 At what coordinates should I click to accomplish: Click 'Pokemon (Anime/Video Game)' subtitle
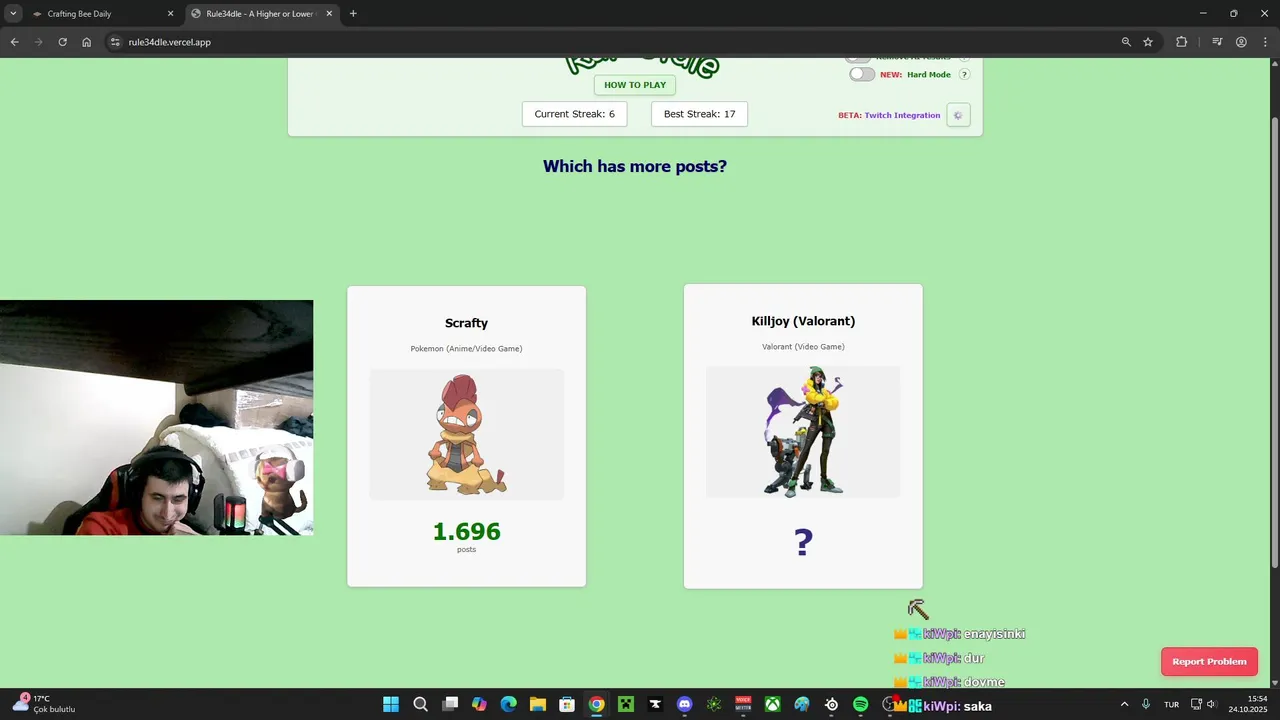466,349
